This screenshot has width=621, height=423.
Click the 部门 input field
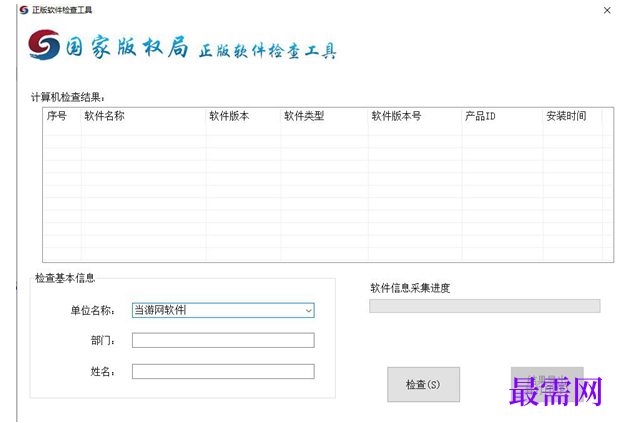[223, 340]
